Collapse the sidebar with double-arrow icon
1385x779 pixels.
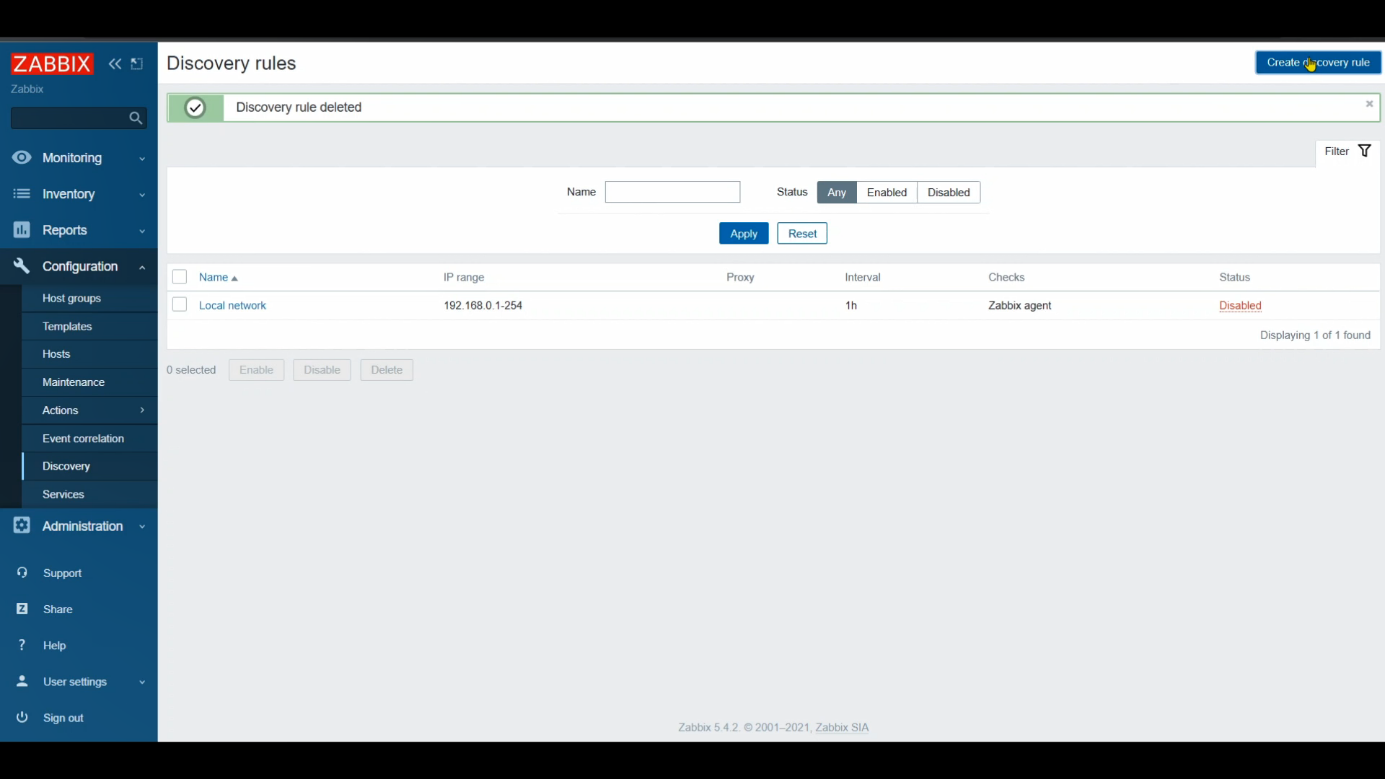(x=115, y=64)
